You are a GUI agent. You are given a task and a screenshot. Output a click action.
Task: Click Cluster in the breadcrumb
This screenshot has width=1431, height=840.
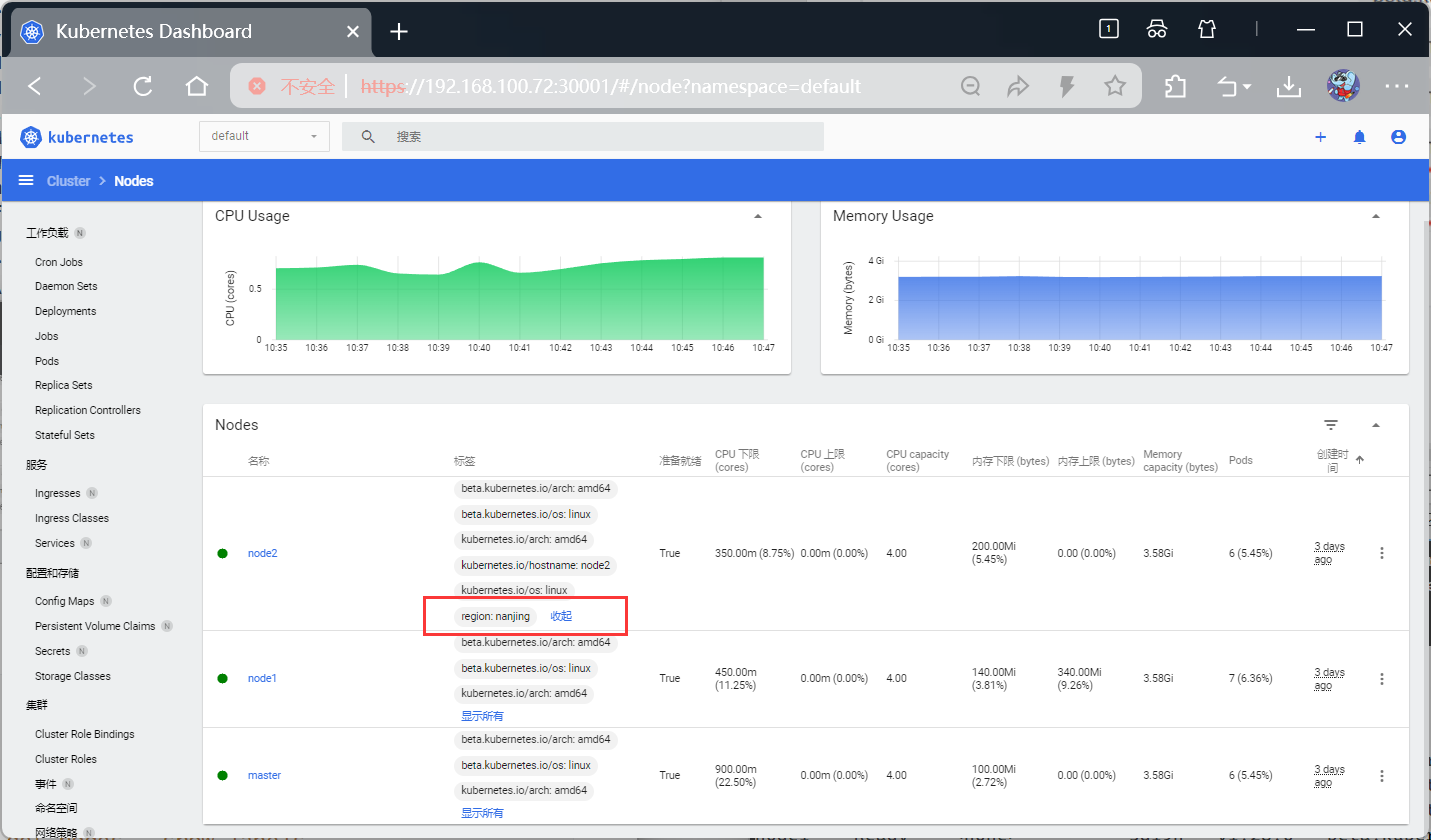(x=68, y=181)
